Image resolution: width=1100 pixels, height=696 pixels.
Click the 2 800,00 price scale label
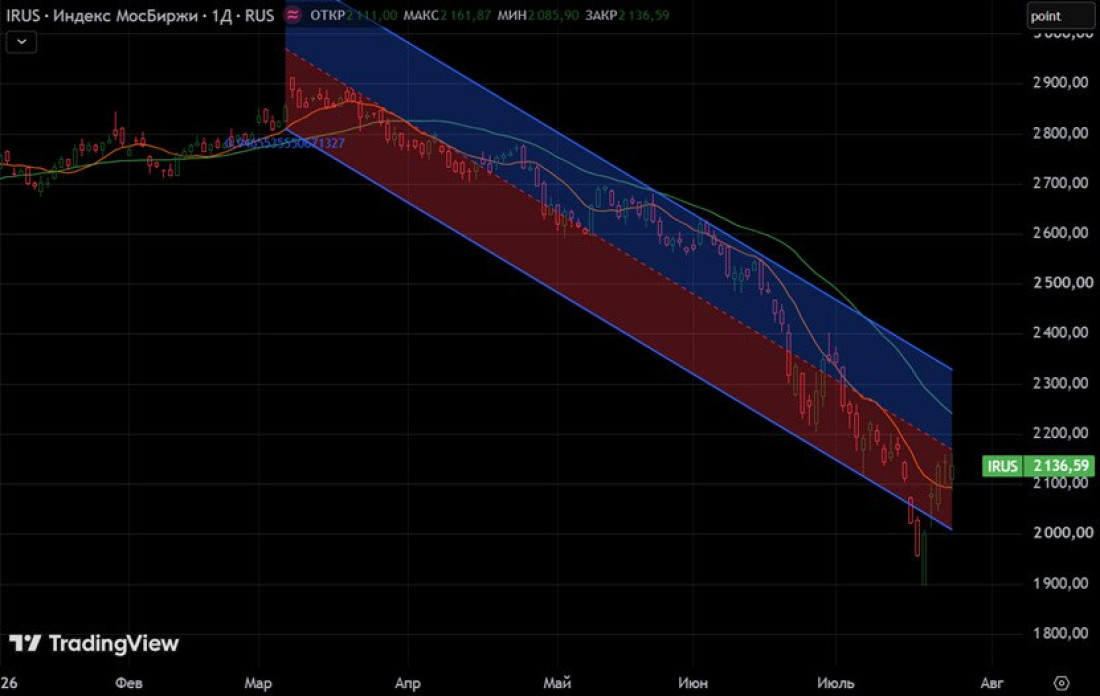(x=1061, y=133)
